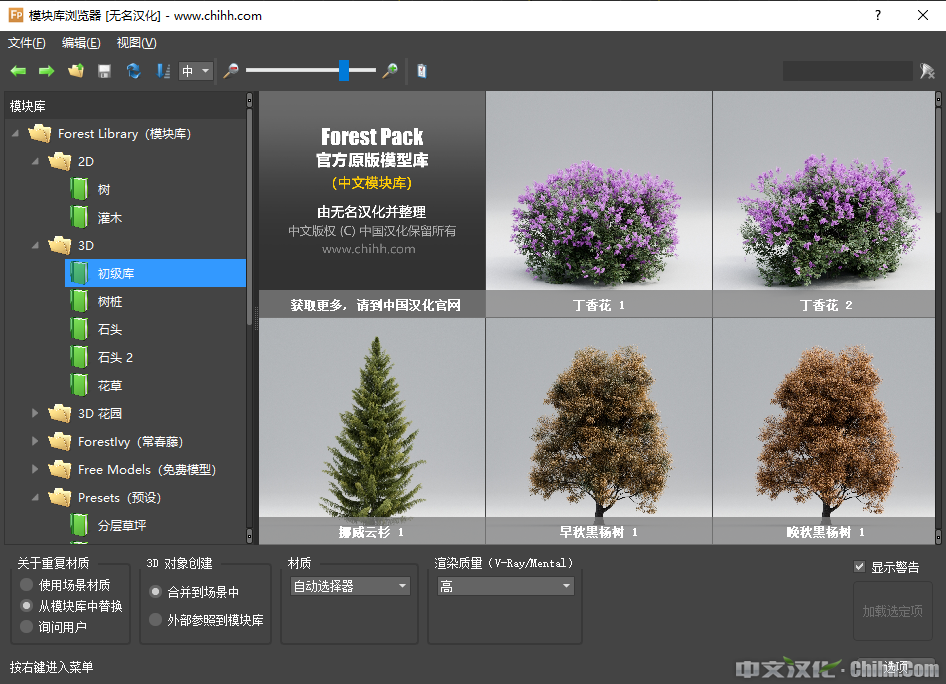Select the 挪威云杉 1 tree thumbnail

pyautogui.click(x=371, y=430)
